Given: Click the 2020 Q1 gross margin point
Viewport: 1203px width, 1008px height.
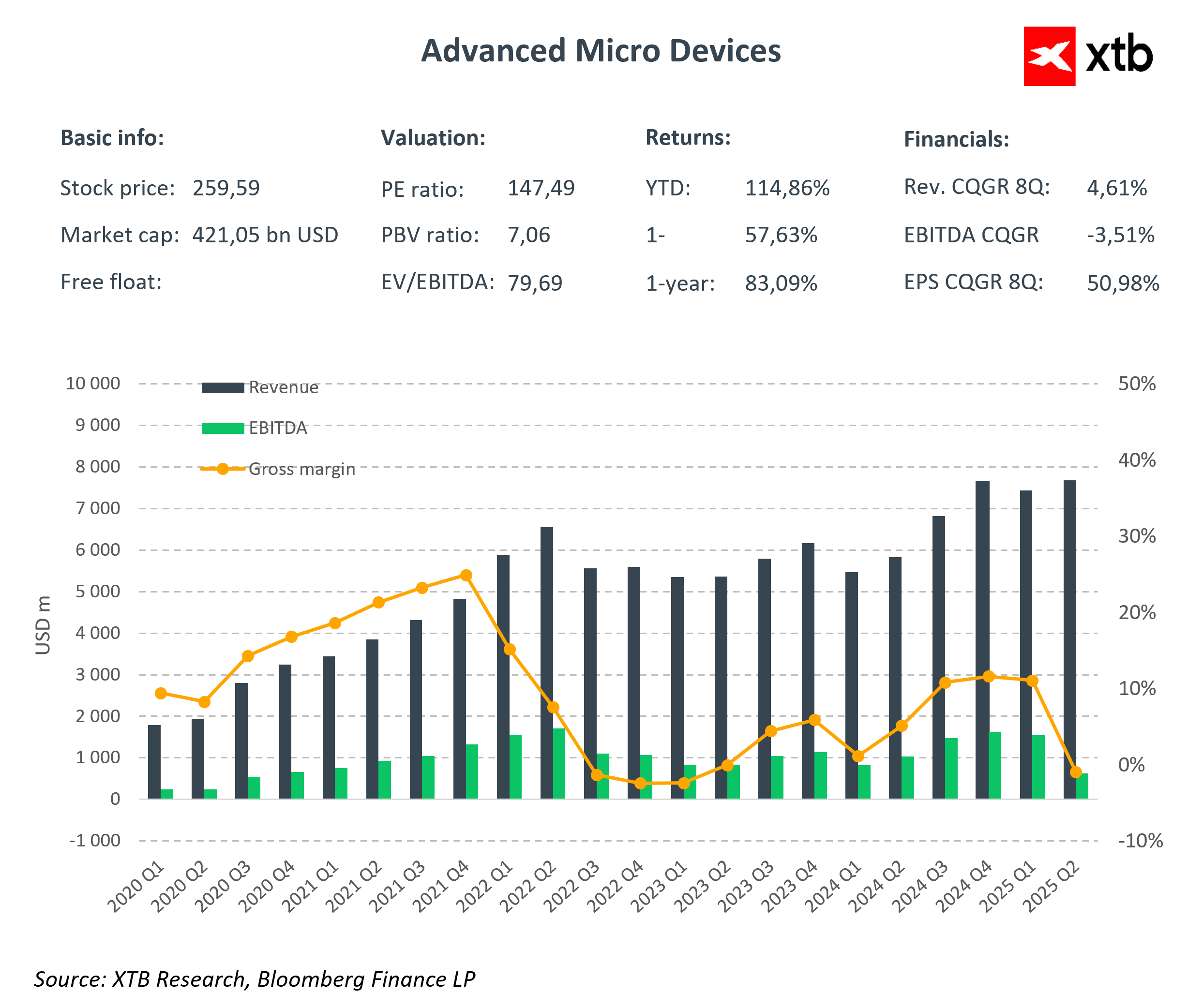Looking at the screenshot, I should [161, 694].
